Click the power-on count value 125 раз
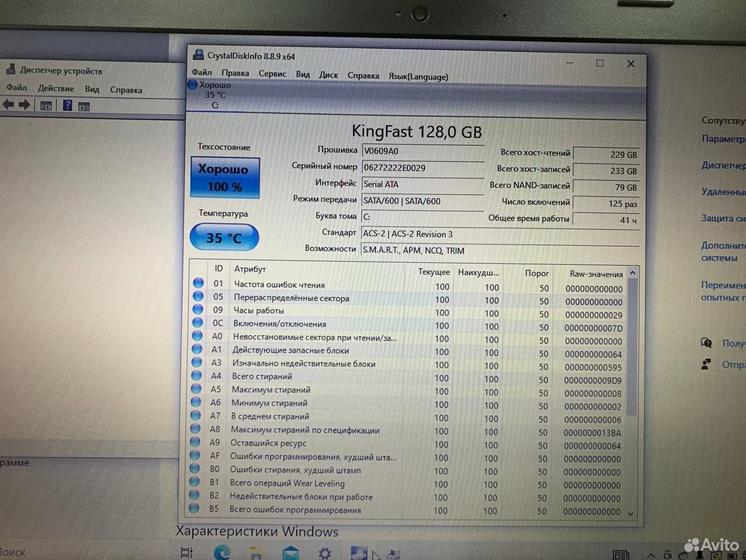The image size is (746, 560). pyautogui.click(x=607, y=204)
